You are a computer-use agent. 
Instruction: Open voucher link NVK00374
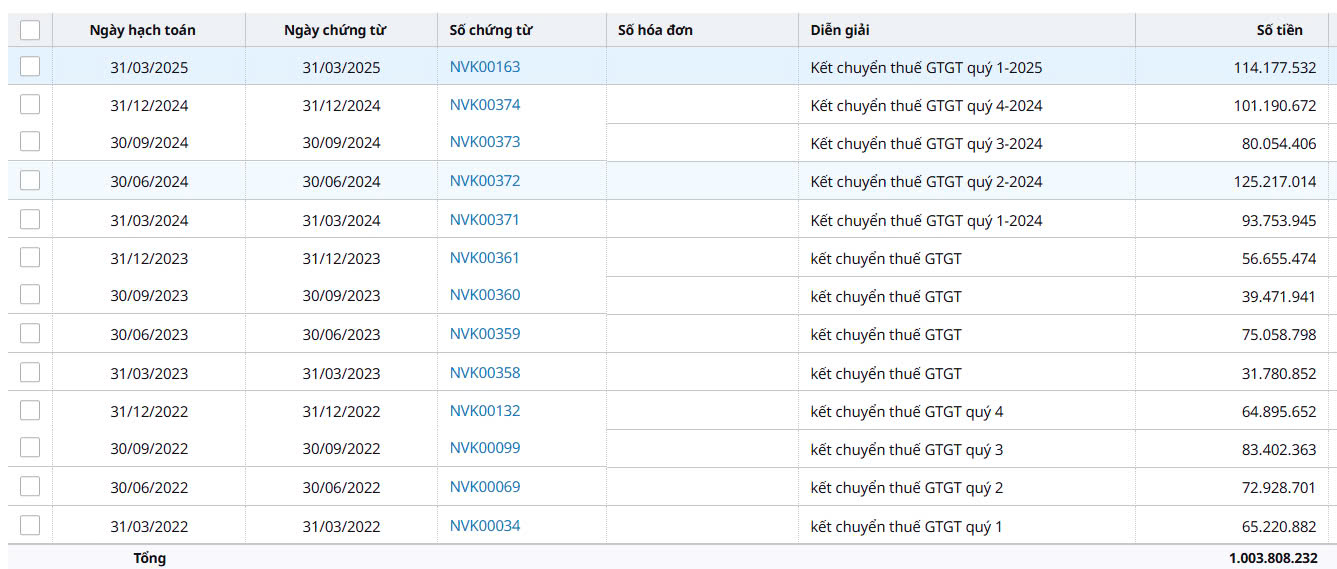[x=485, y=105]
